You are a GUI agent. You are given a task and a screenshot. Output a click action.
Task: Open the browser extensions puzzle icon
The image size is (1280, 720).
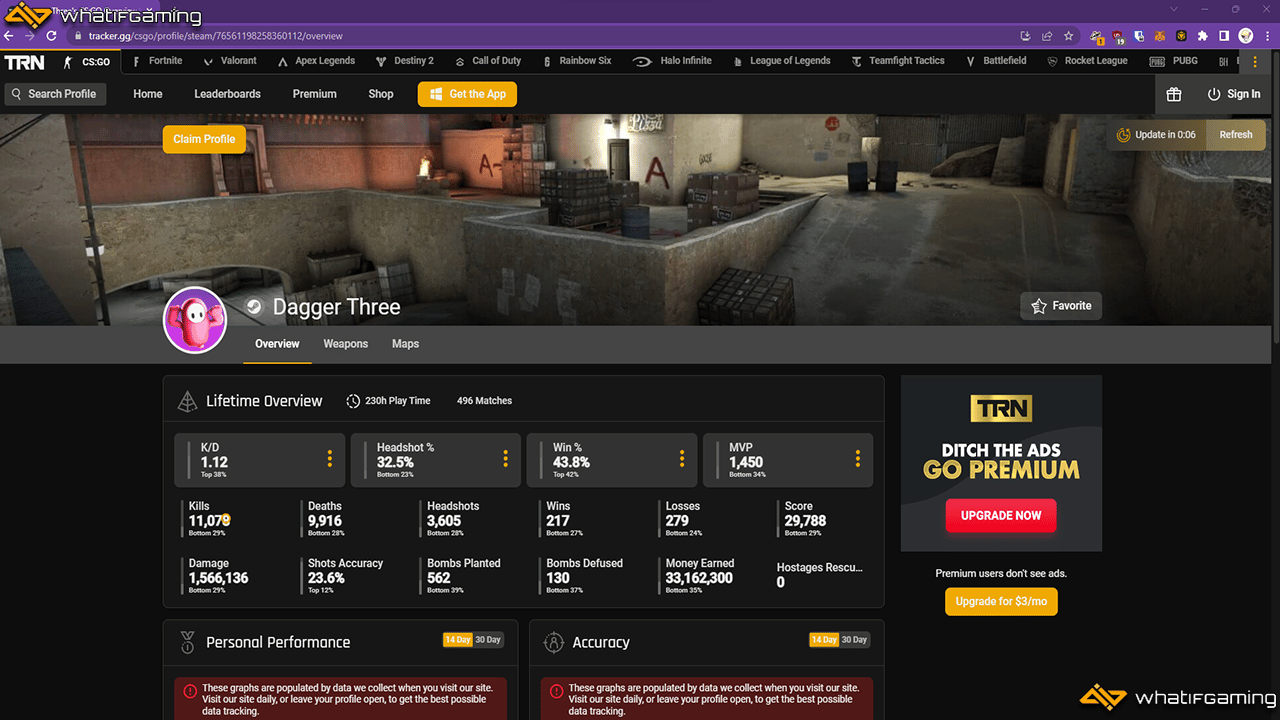(x=1202, y=36)
